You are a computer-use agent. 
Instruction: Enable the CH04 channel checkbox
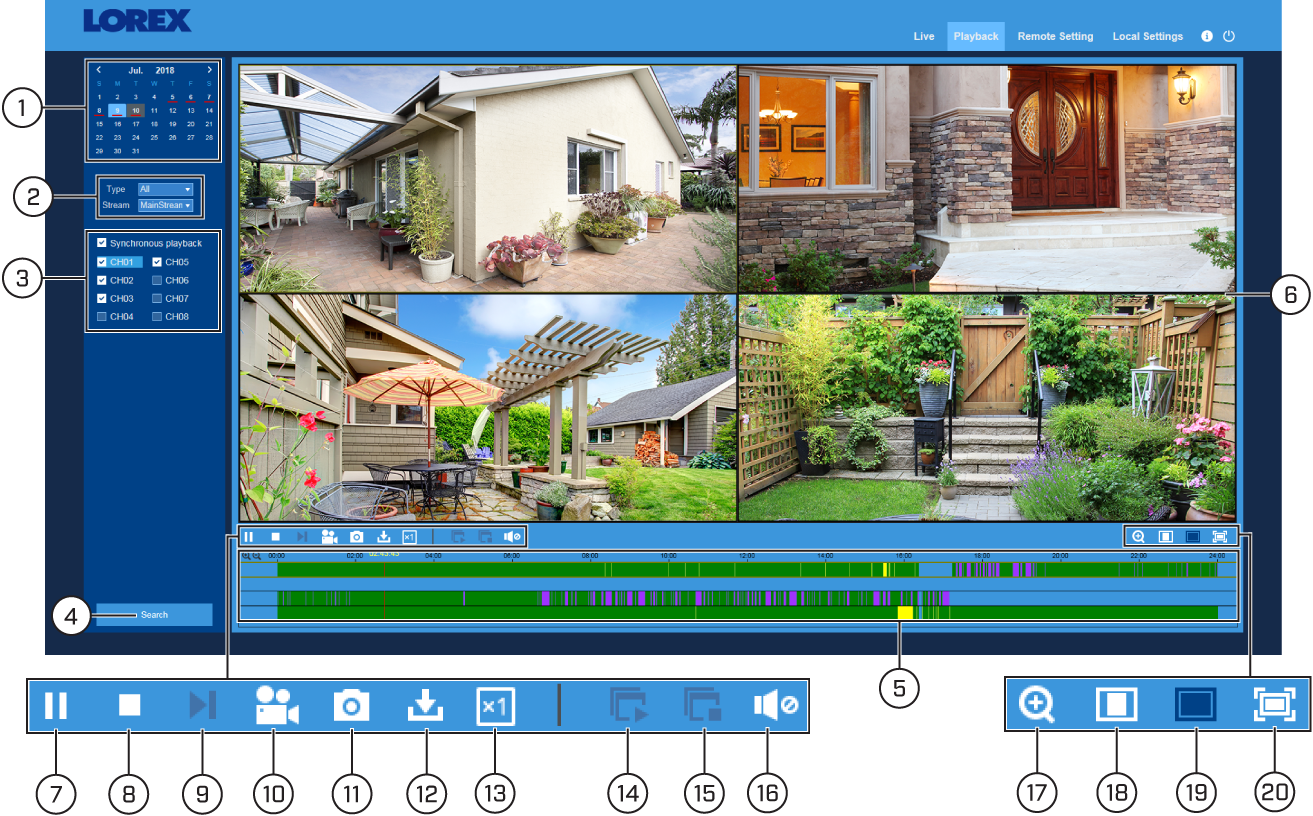point(101,317)
